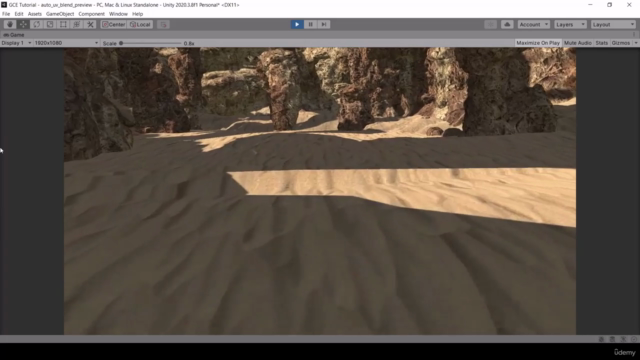Open the Assets menu
Viewport: 640px width, 360px height.
35,14
